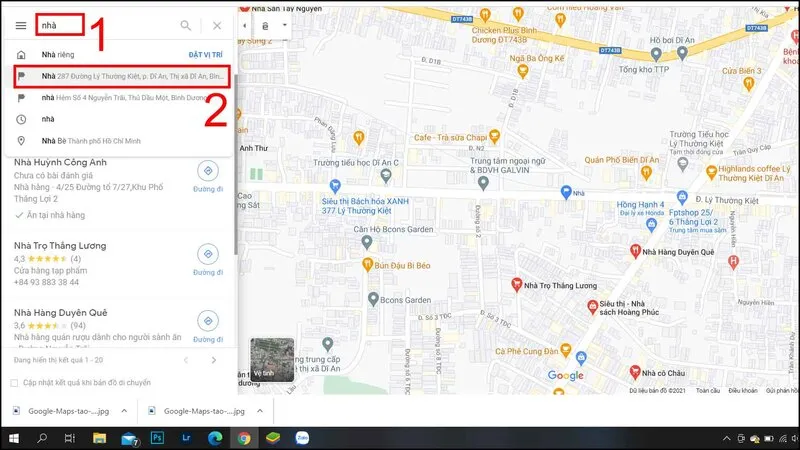
Task: Click the Hồ bơi Dĩ An pin
Action: coord(682,53)
